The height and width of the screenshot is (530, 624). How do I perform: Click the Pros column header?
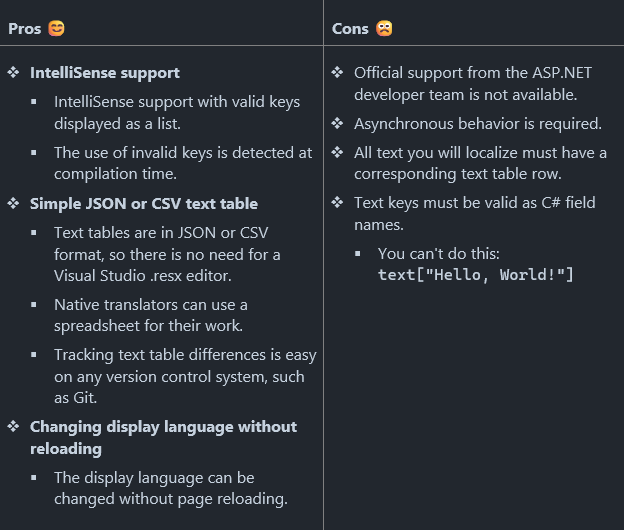click(25, 29)
